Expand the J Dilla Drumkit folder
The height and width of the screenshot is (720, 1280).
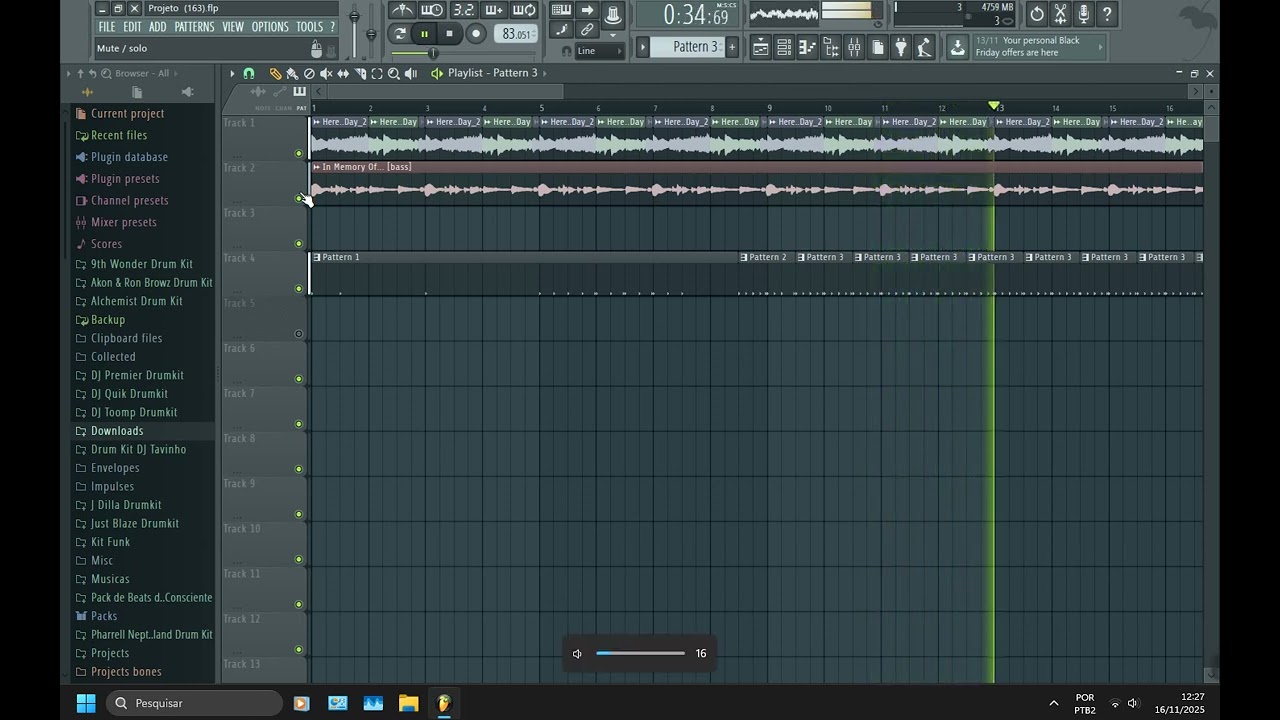(125, 505)
